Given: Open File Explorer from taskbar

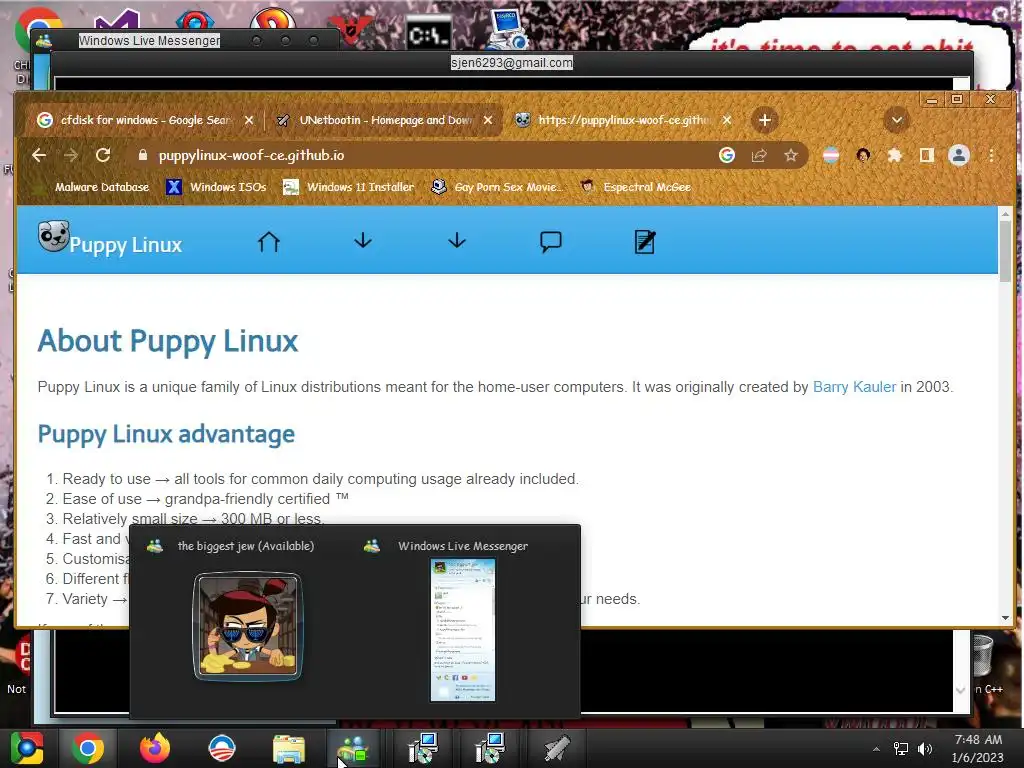Looking at the screenshot, I should 288,748.
